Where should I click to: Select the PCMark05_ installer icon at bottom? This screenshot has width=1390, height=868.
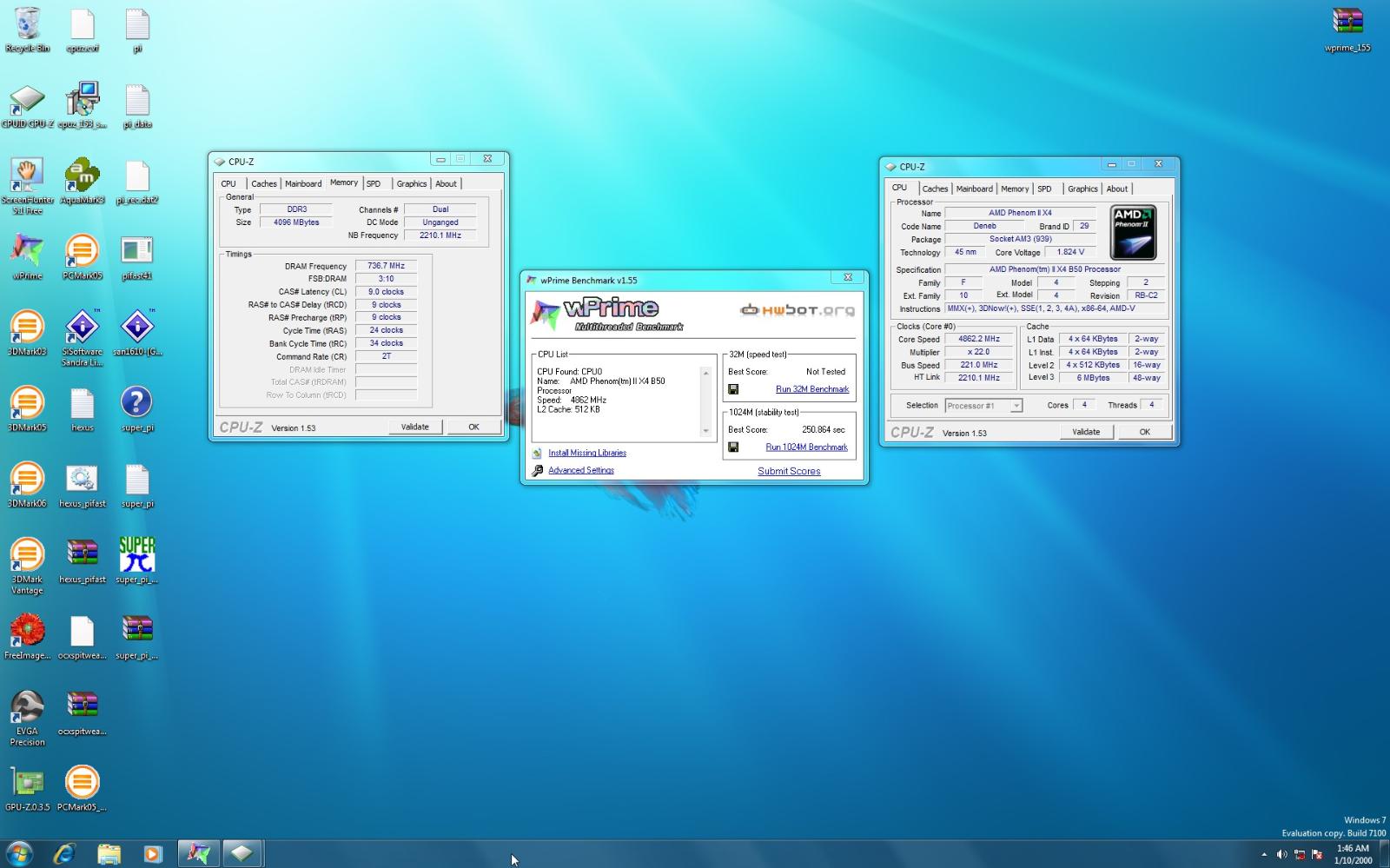coord(82,788)
